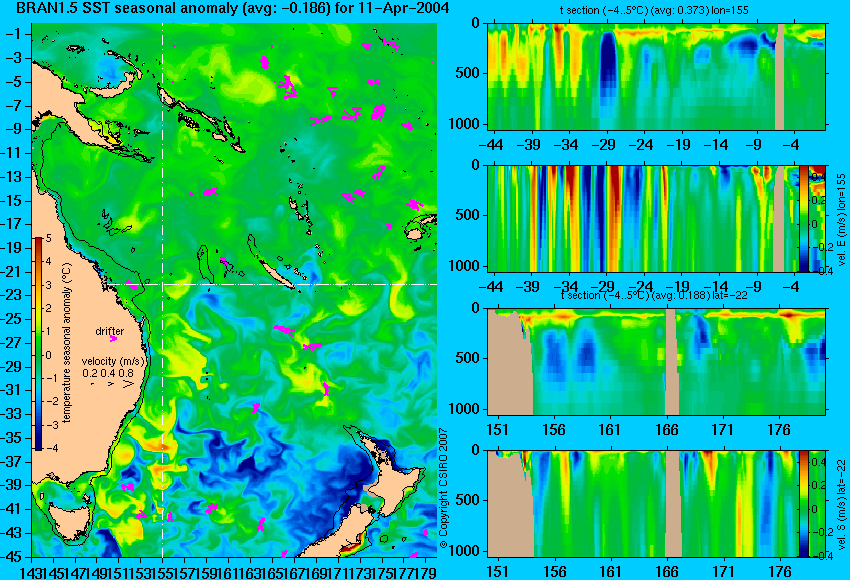850x580 pixels.
Task: Click latitude label '-45' on the map axis
Action: [x=13, y=557]
